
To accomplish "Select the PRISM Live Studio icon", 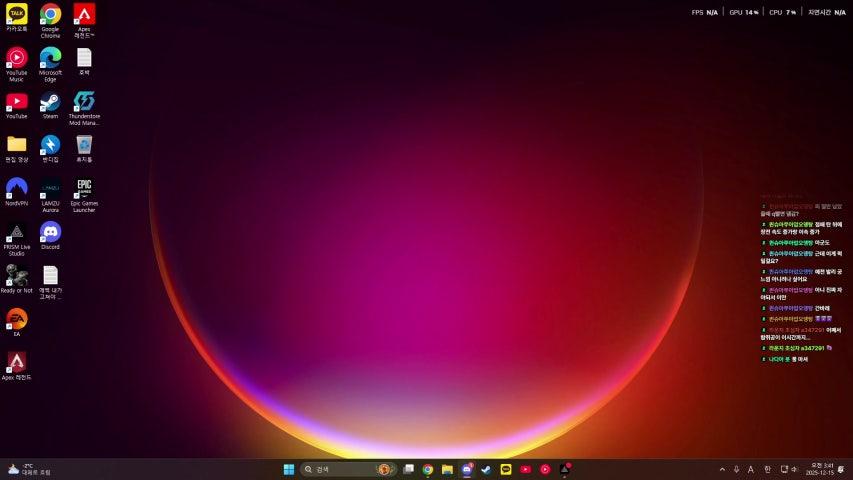I will tap(17, 232).
